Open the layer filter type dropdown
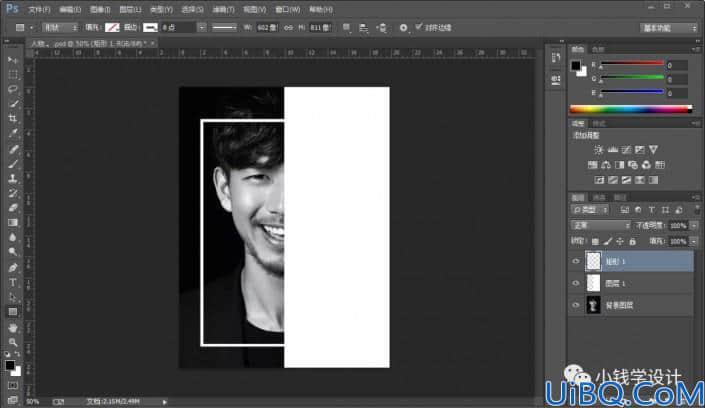 click(590, 210)
